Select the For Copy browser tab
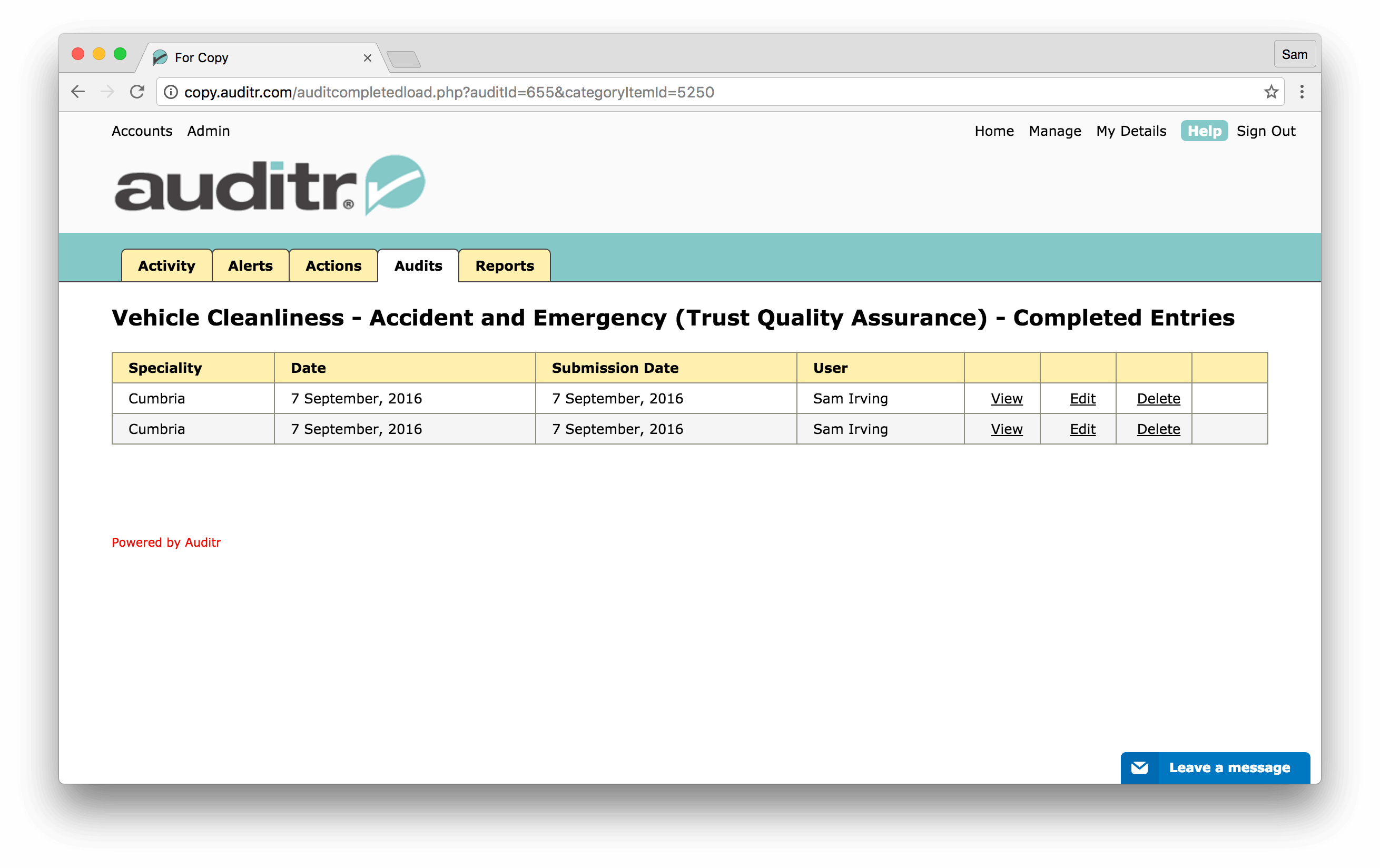This screenshot has height=868, width=1380. (x=261, y=57)
